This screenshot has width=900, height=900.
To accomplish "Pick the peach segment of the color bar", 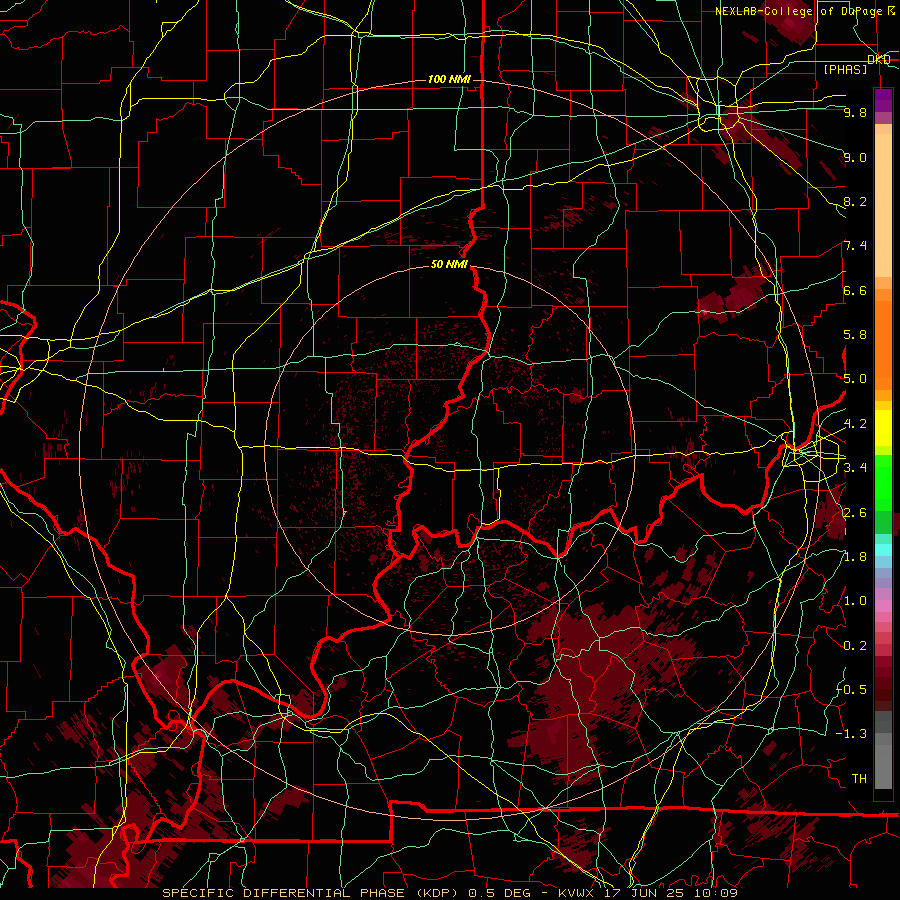I will [x=883, y=205].
